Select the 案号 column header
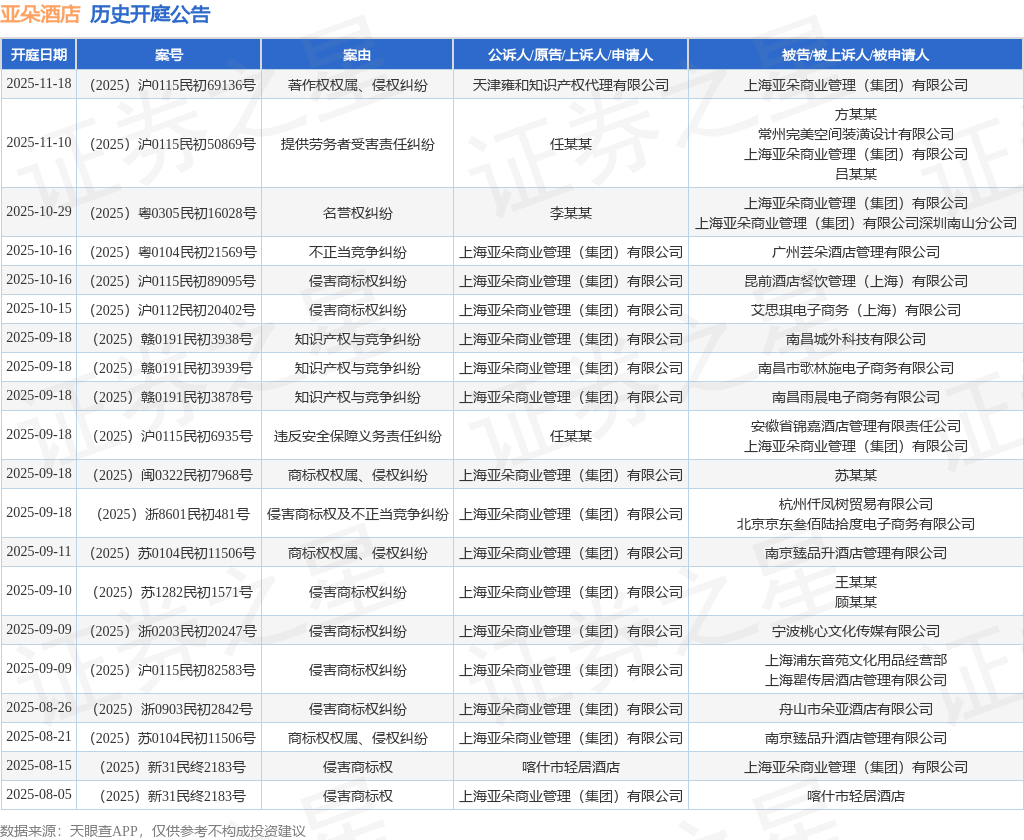 [168, 55]
